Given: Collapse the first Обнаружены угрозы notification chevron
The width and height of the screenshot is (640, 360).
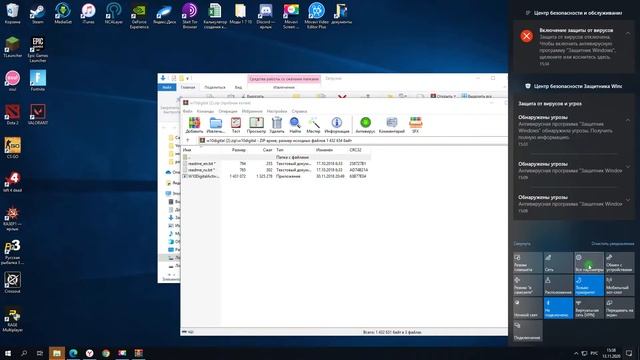Looking at the screenshot, I should (x=628, y=120).
